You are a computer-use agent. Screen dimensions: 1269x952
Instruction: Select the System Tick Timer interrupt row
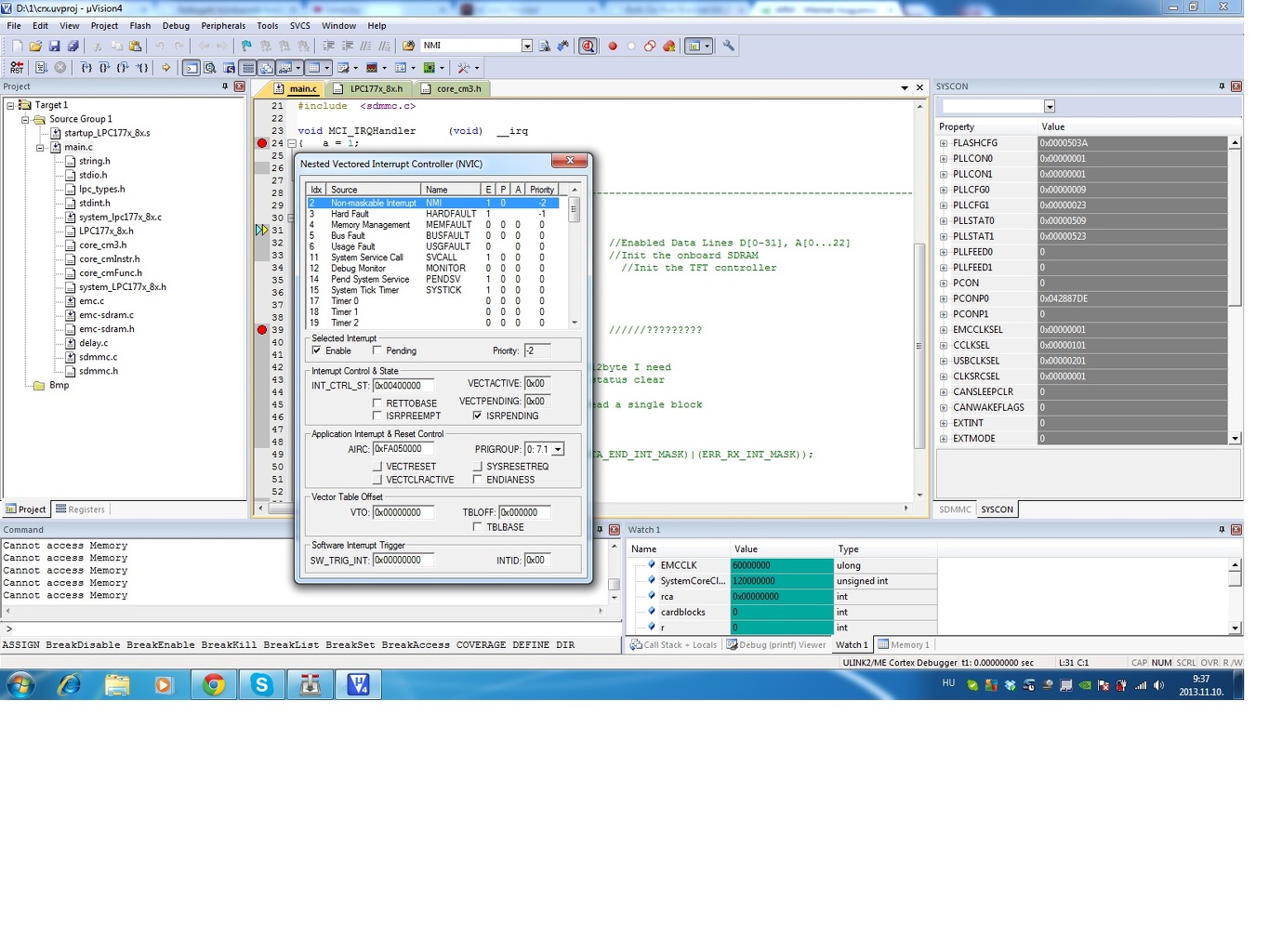(433, 290)
